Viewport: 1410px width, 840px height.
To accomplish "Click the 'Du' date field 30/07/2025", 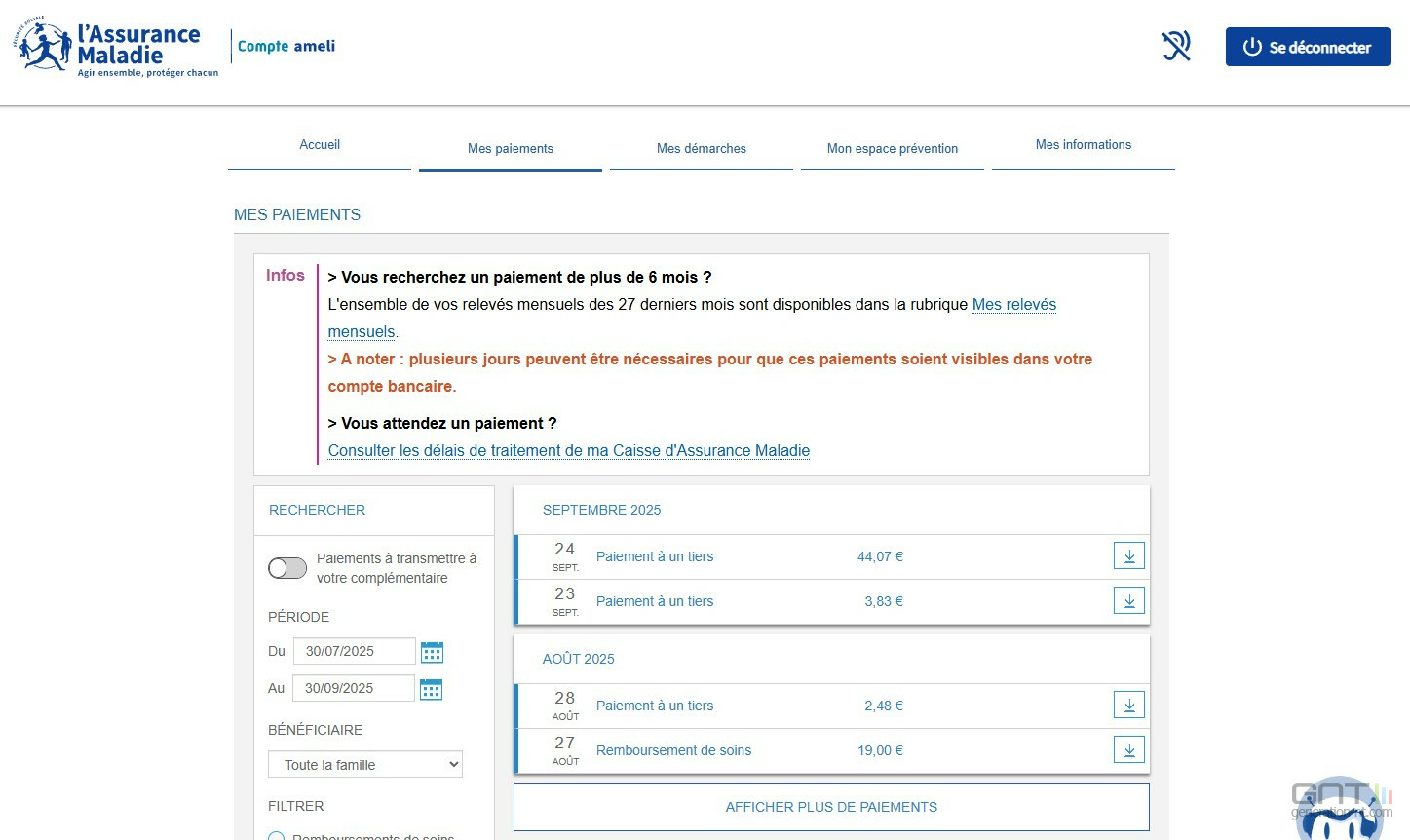I will point(354,651).
